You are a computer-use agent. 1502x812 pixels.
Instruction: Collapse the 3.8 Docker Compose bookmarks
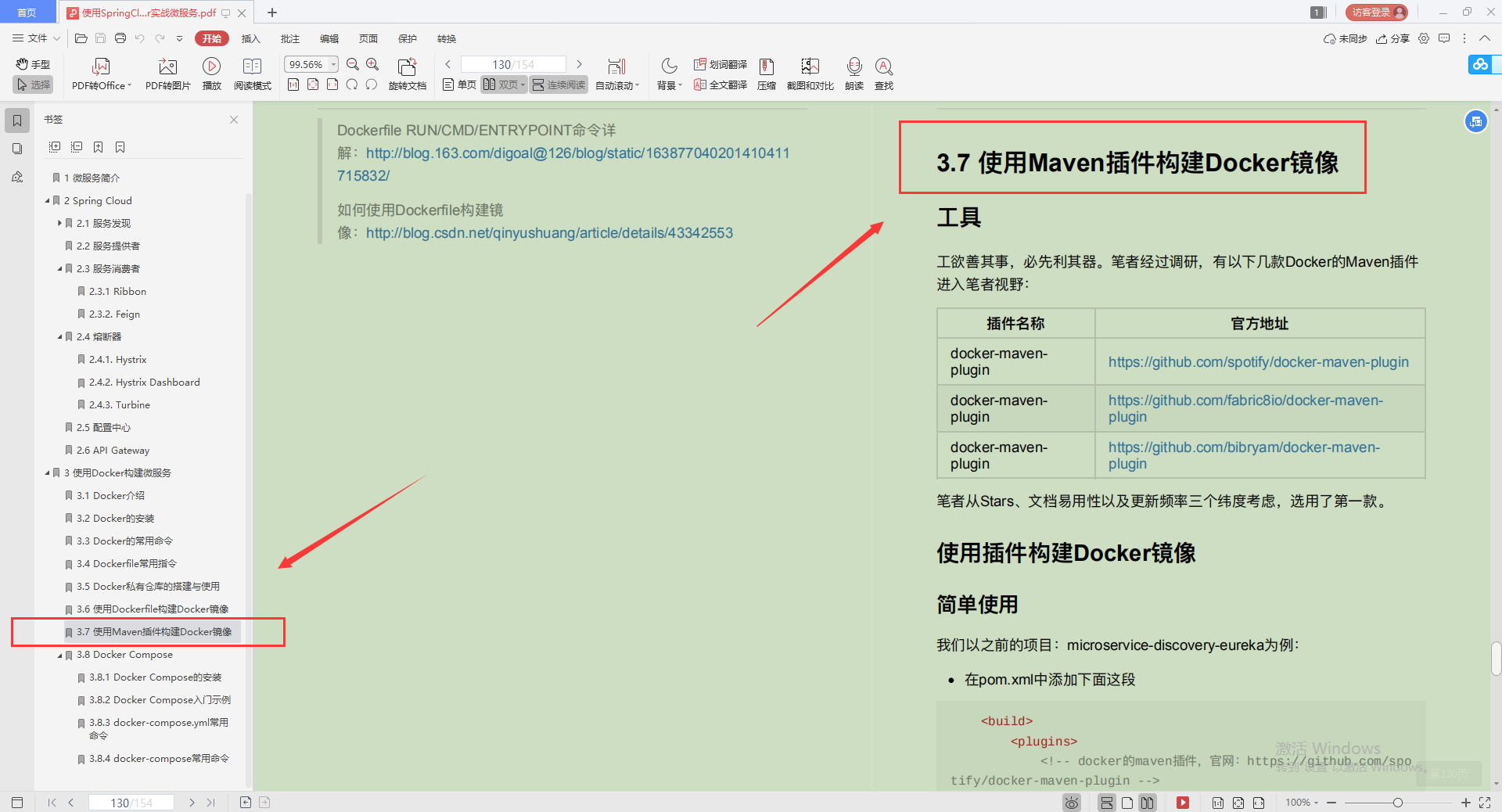tap(58, 655)
